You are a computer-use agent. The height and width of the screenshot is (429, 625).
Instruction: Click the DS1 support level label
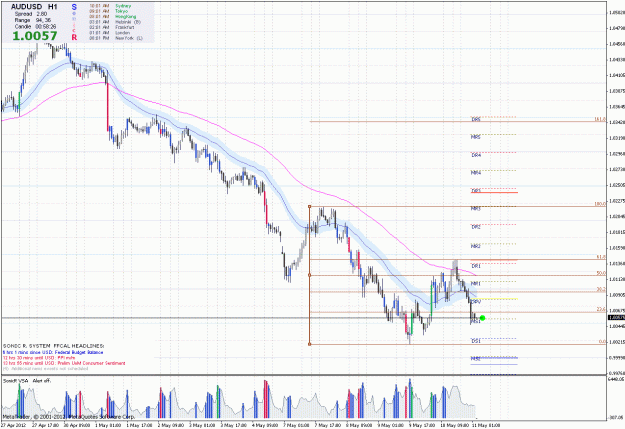pyautogui.click(x=476, y=341)
